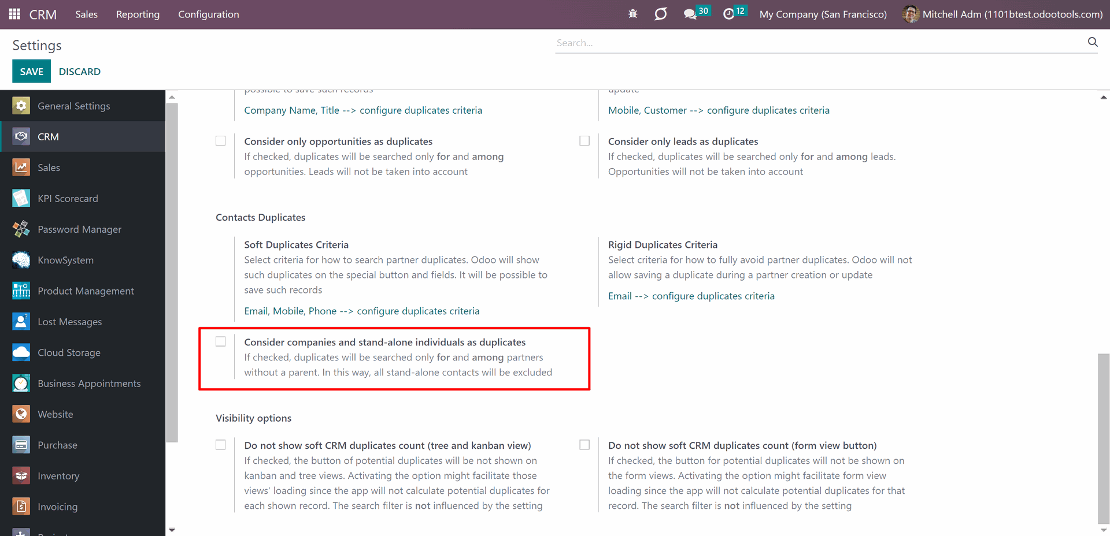Select KPI Scorecard settings tab
This screenshot has height=536, width=1110.
(x=82, y=198)
